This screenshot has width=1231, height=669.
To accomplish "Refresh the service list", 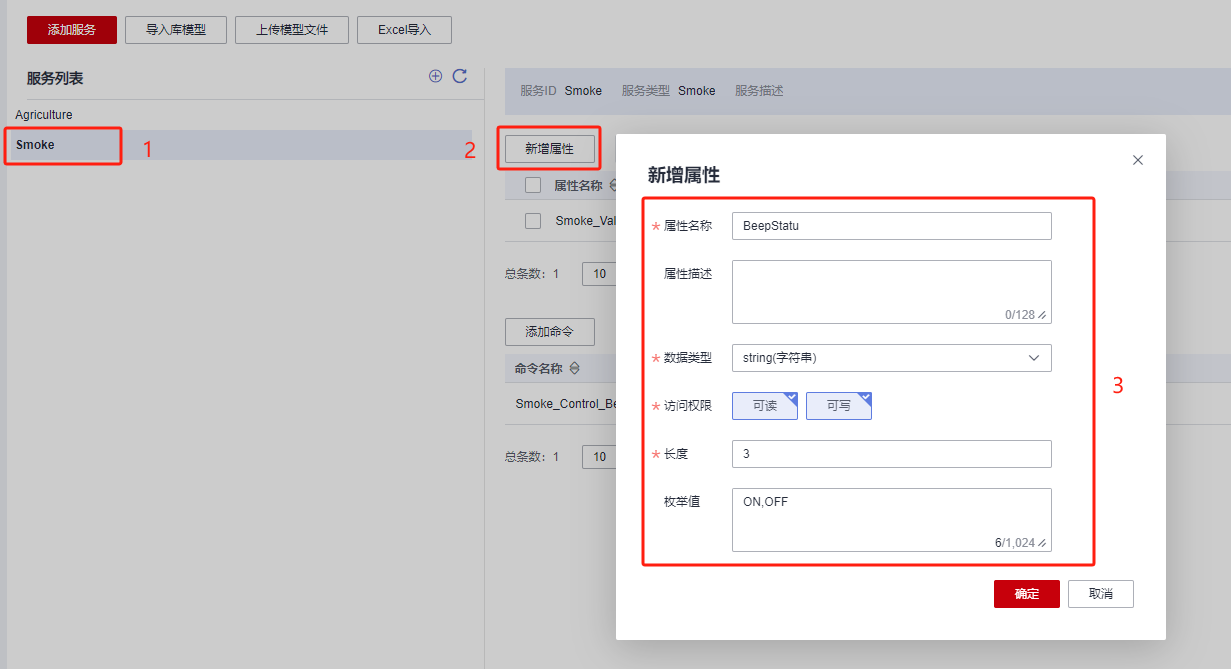I will click(x=460, y=76).
